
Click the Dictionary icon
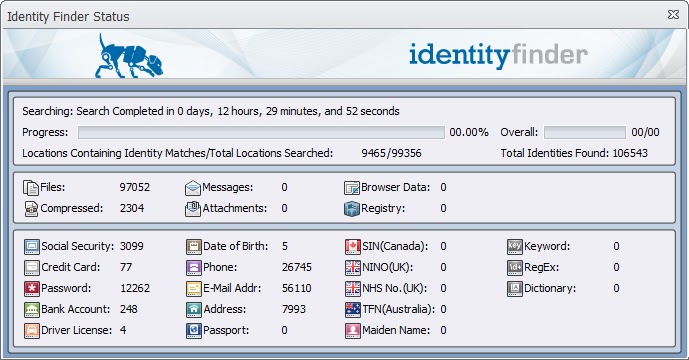point(515,288)
